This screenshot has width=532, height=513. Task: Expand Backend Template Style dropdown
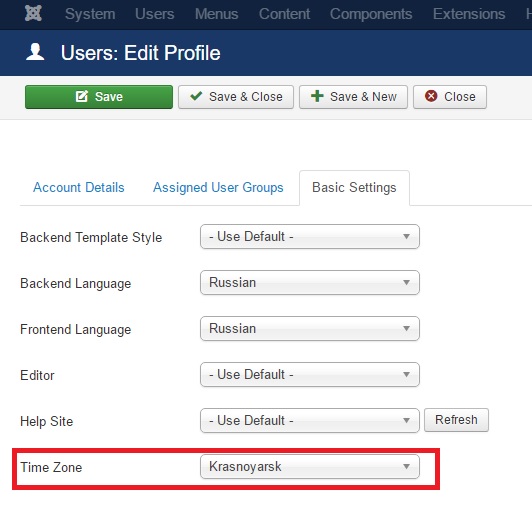(x=310, y=236)
